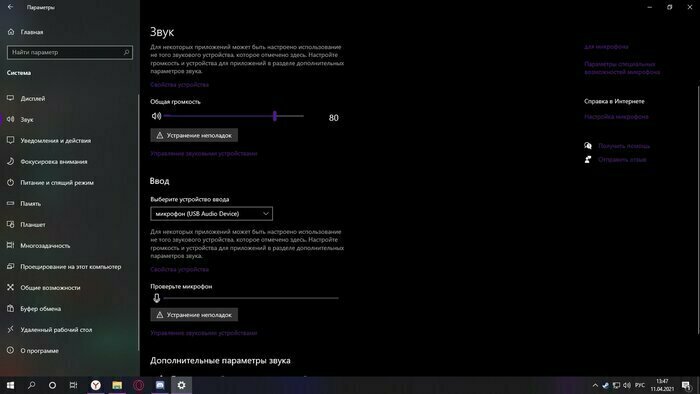Open network status tray icon
Screen dimensions: 700x394
point(616,385)
